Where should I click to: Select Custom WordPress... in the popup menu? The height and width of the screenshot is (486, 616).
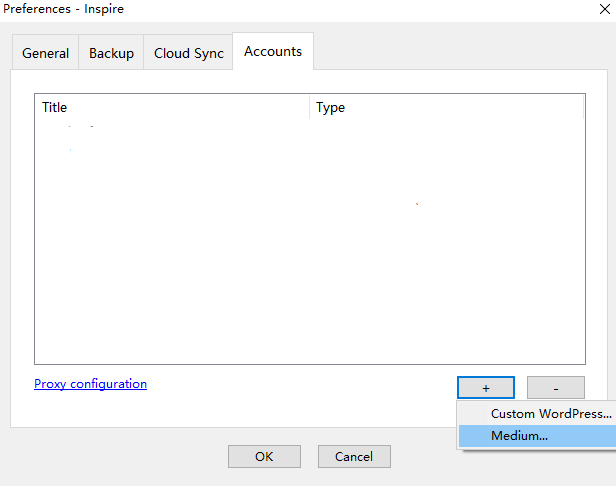click(550, 413)
